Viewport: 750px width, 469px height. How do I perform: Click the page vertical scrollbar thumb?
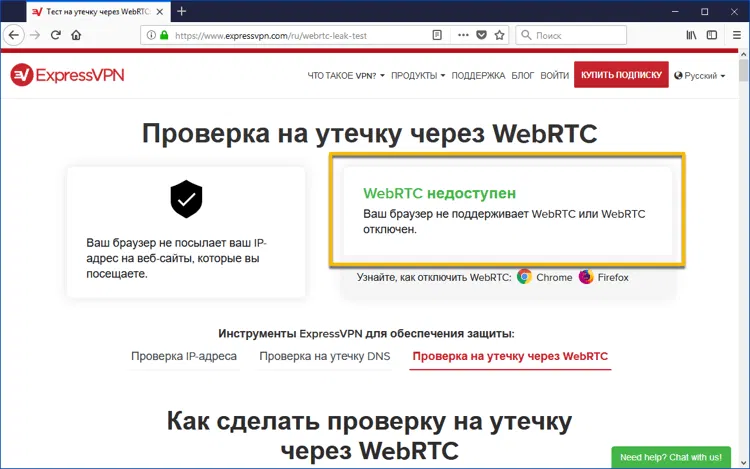point(743,70)
